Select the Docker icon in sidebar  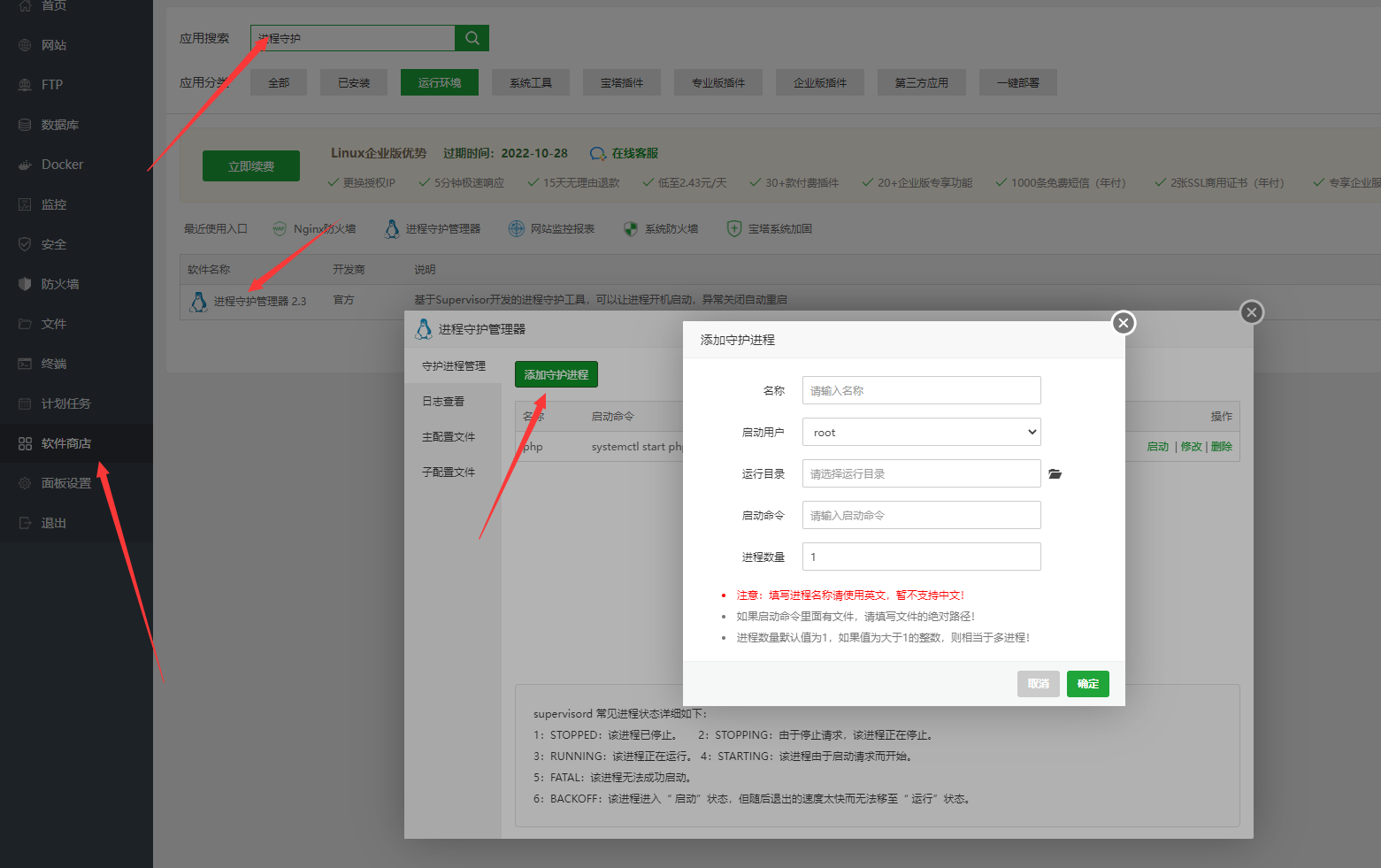[x=25, y=165]
